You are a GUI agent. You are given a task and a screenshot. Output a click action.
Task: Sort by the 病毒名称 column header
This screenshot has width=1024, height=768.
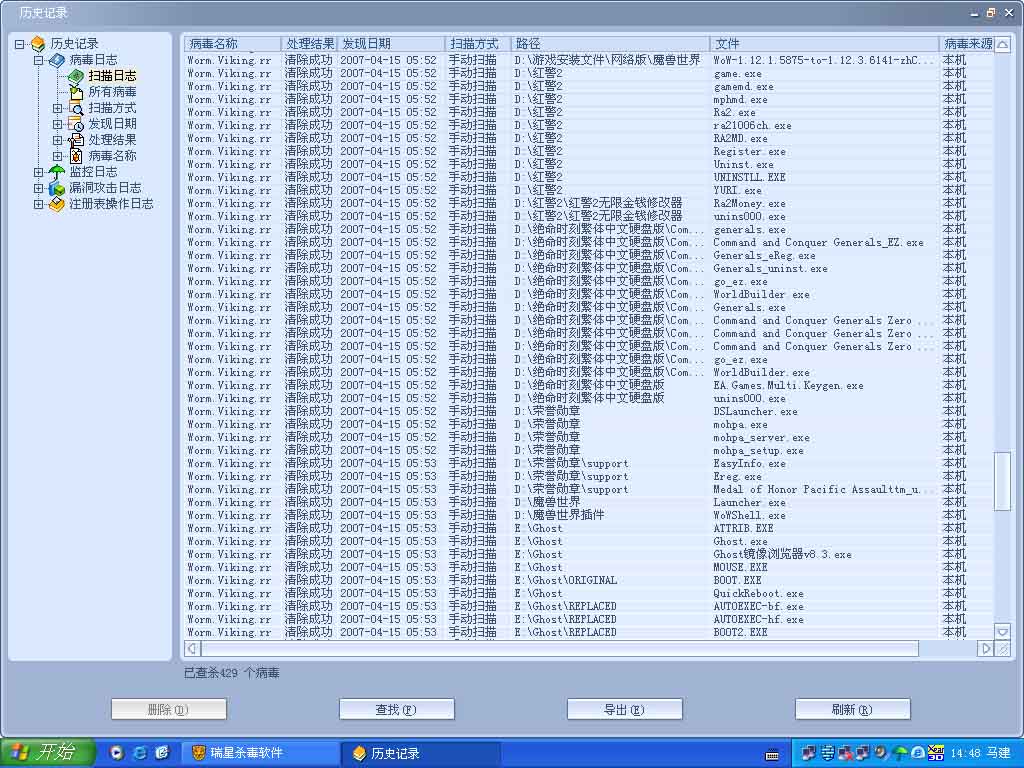tap(232, 44)
